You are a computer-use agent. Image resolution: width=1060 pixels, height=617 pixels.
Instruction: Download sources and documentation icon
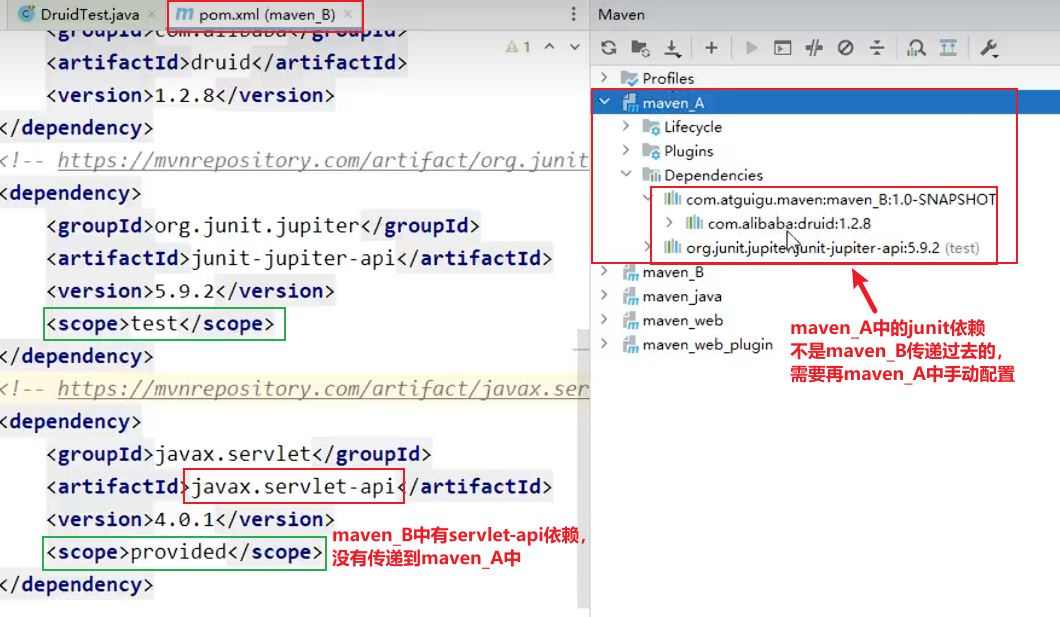[672, 48]
